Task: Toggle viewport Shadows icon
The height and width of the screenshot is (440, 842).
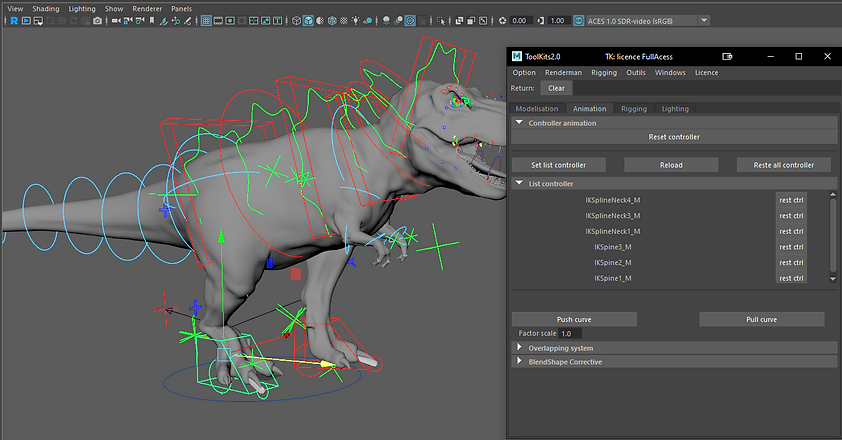Action: 368,21
